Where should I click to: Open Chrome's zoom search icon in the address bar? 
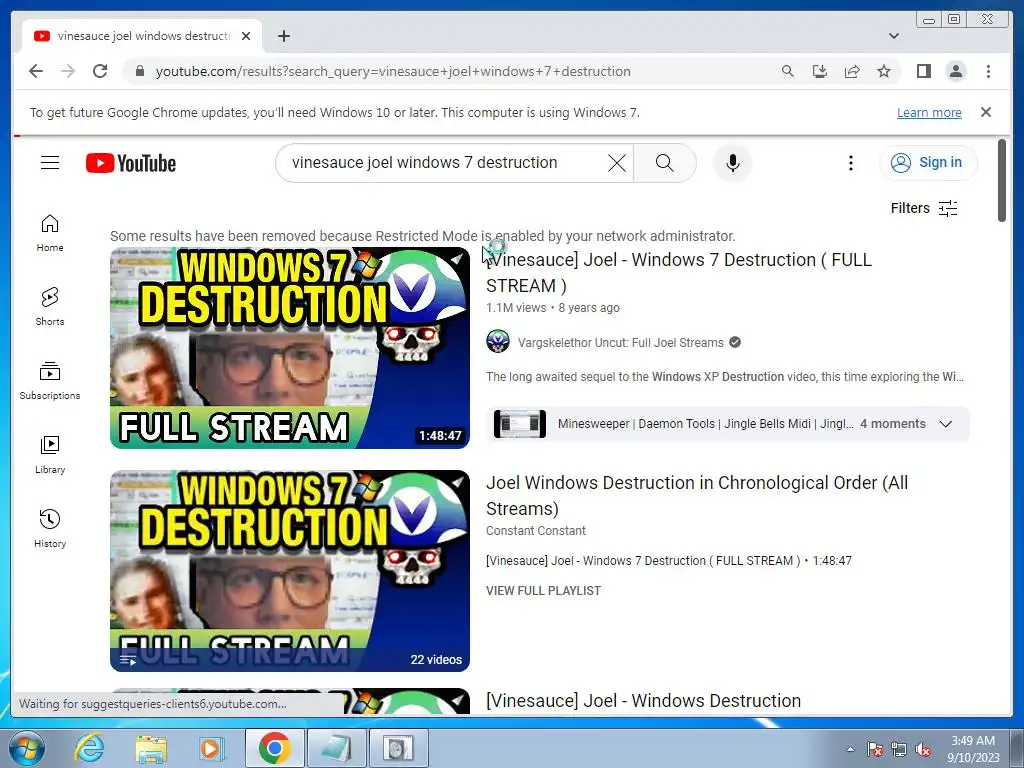coord(788,71)
